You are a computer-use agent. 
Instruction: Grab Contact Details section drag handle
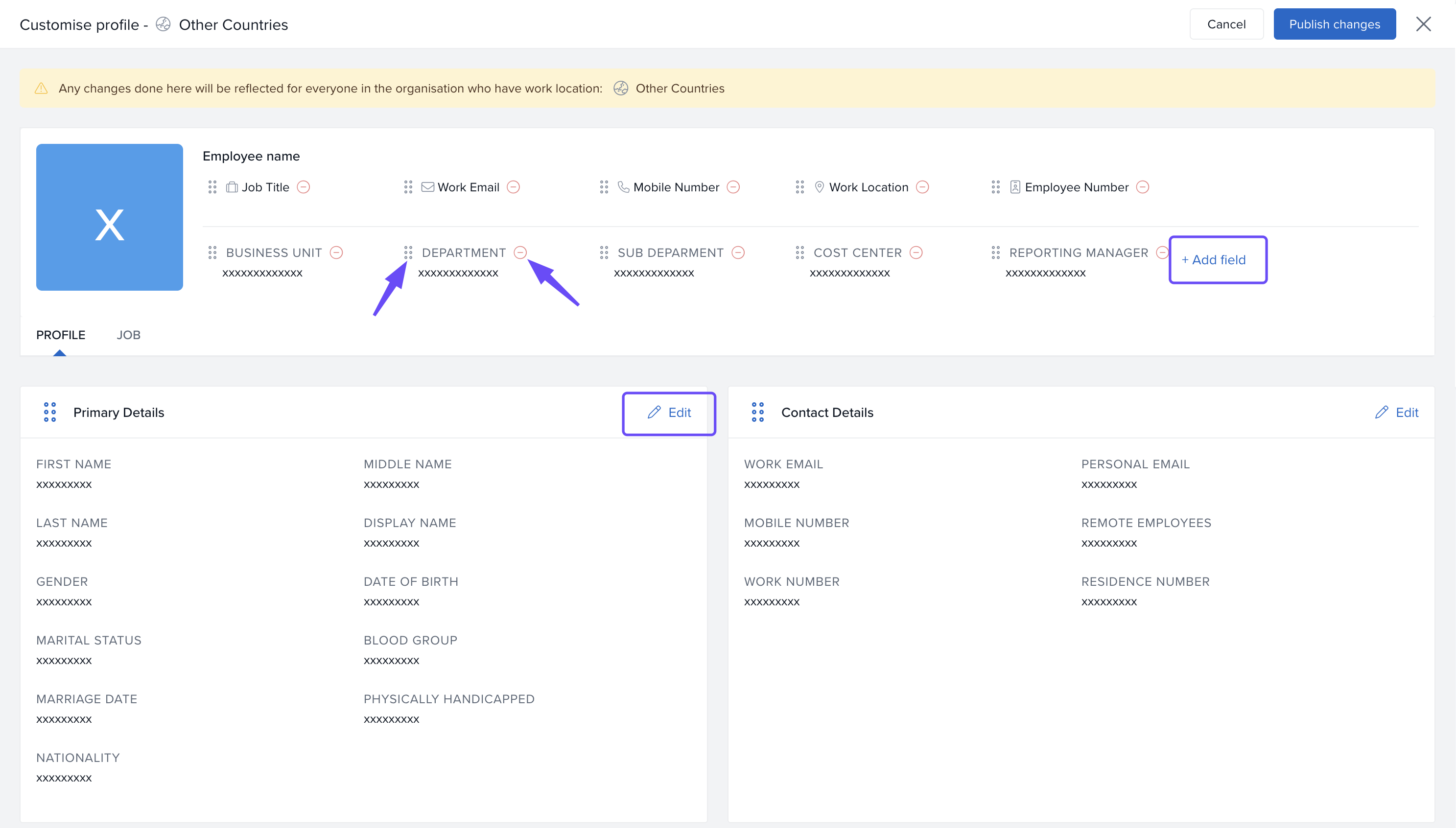[x=757, y=413]
